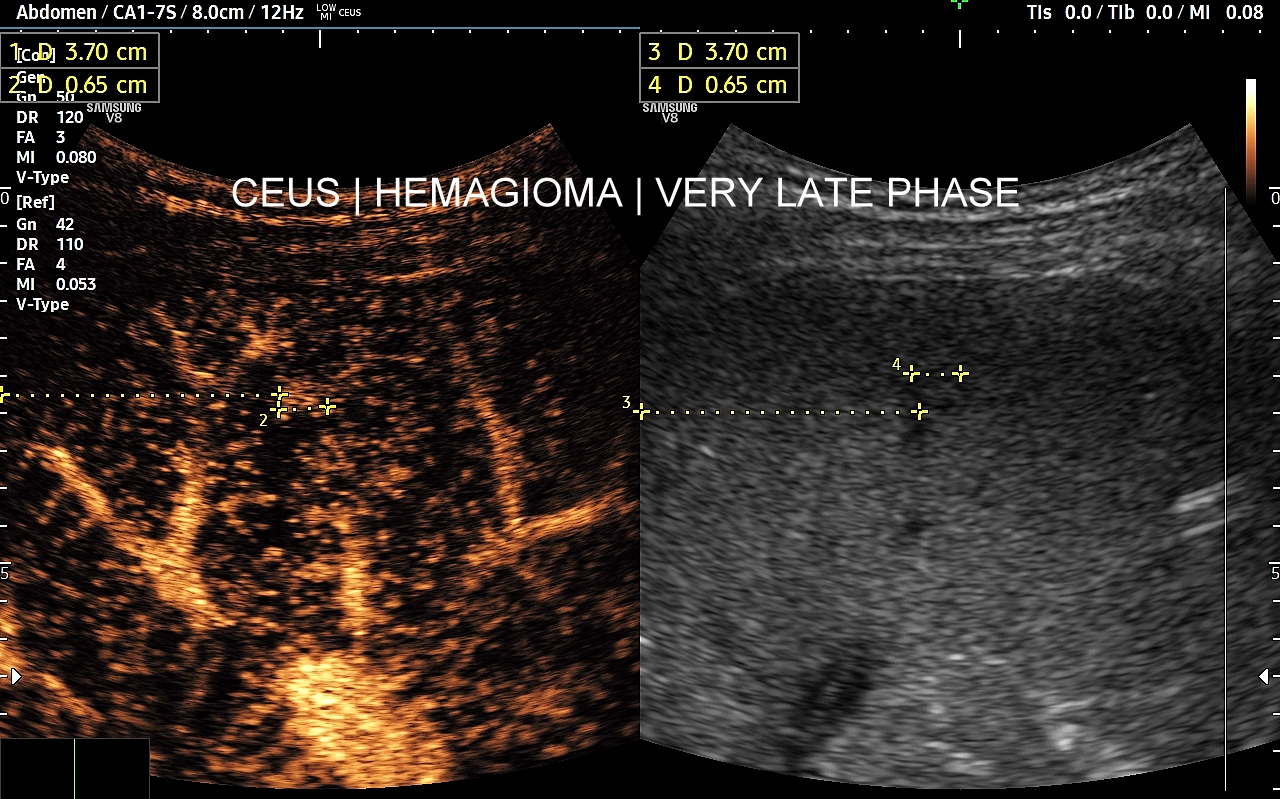This screenshot has width=1280, height=799.
Task: Click the LOW MI CEUS indicator
Action: (338, 13)
